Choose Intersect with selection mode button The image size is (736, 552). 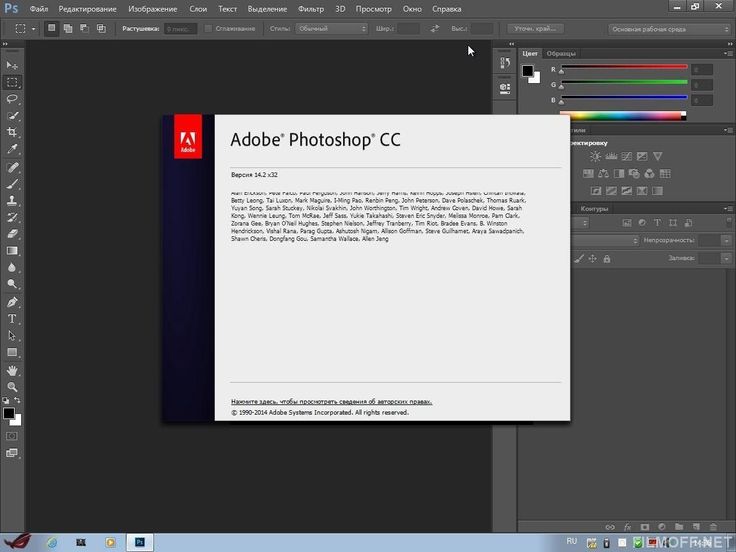click(x=101, y=29)
